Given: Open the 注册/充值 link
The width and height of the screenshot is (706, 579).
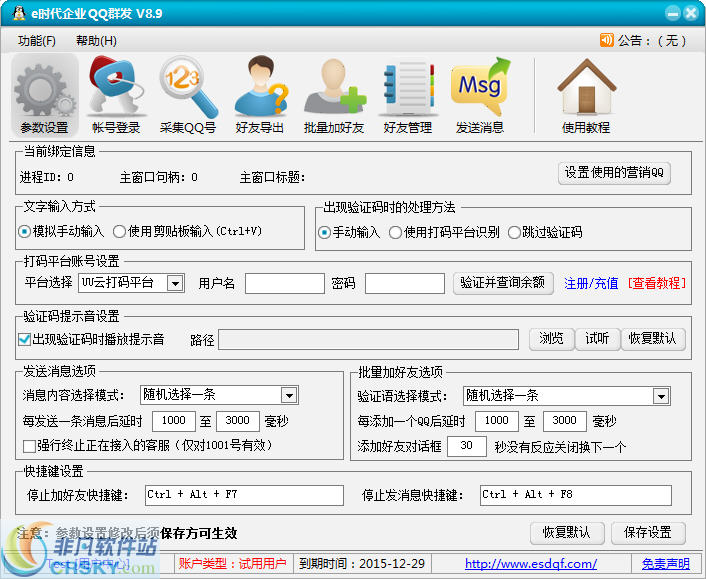Looking at the screenshot, I should click(x=591, y=283).
